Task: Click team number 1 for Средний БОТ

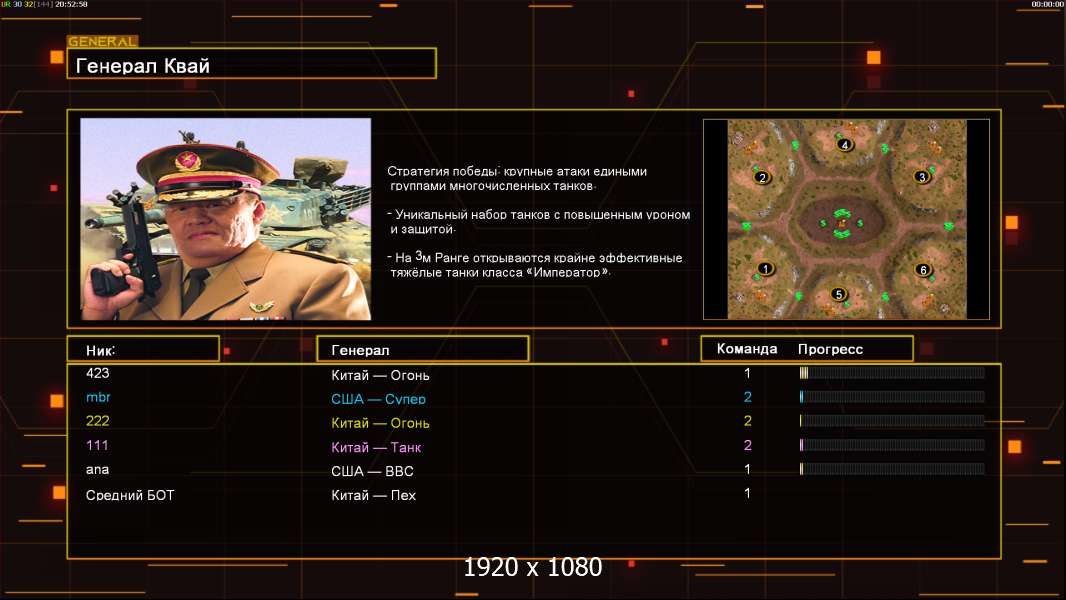Action: click(747, 493)
